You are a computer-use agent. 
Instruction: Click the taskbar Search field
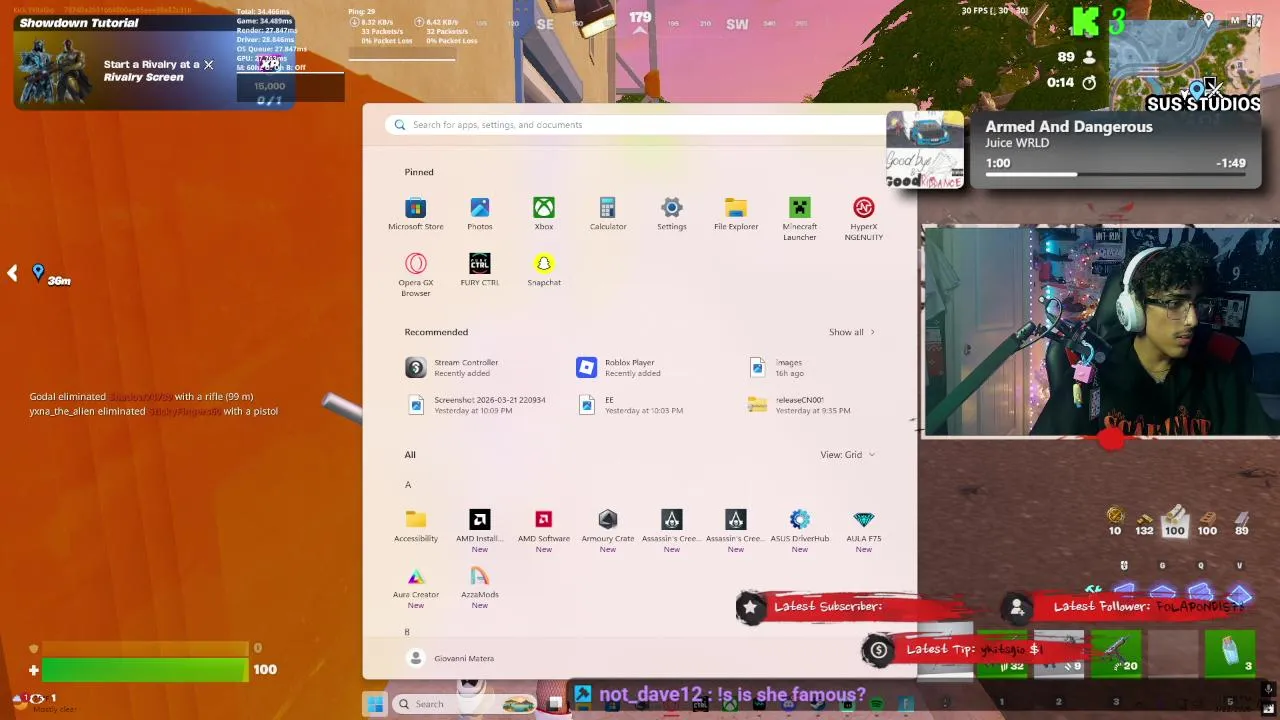point(465,704)
